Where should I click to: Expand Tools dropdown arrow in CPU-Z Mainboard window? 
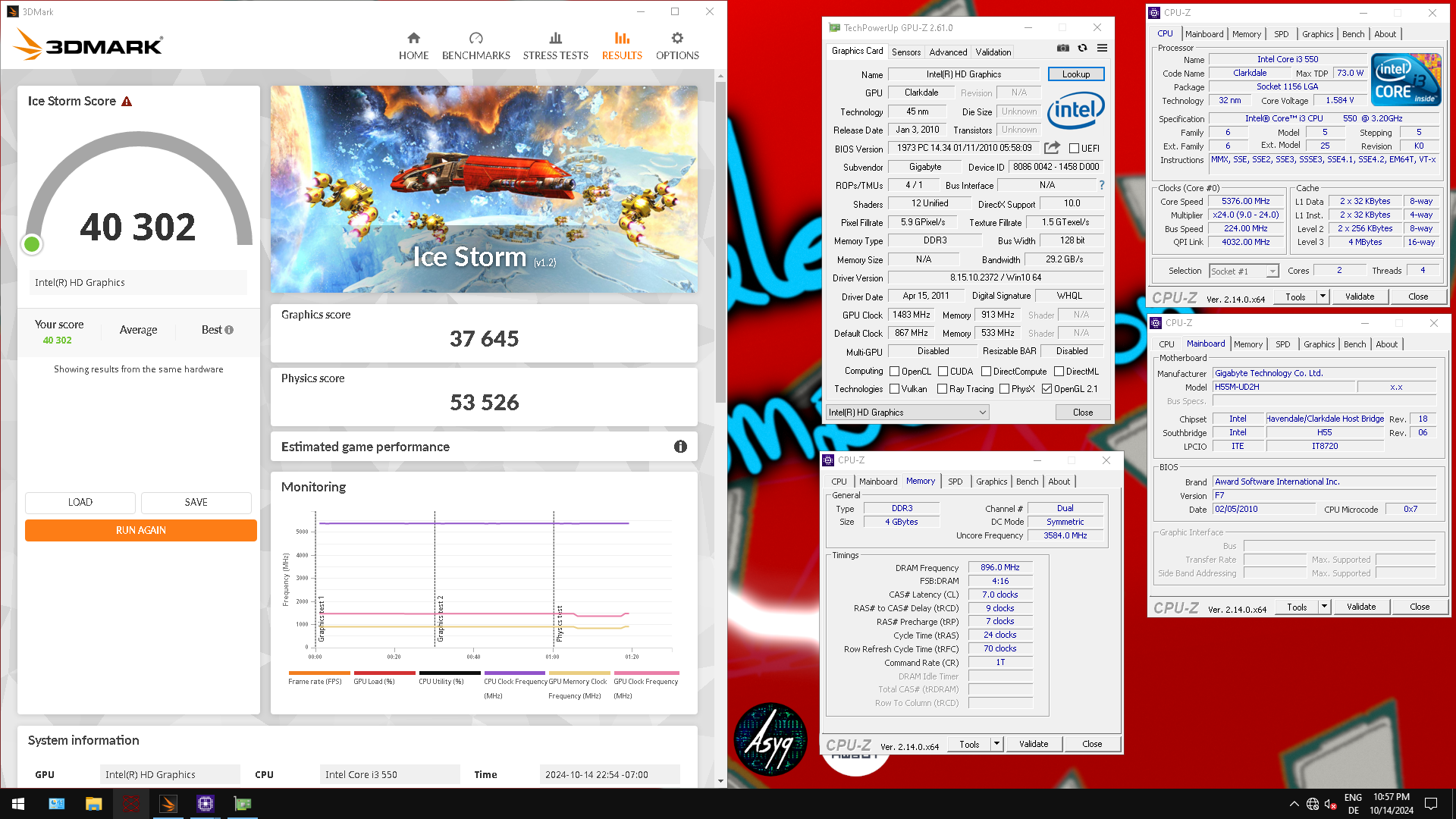click(x=1324, y=607)
